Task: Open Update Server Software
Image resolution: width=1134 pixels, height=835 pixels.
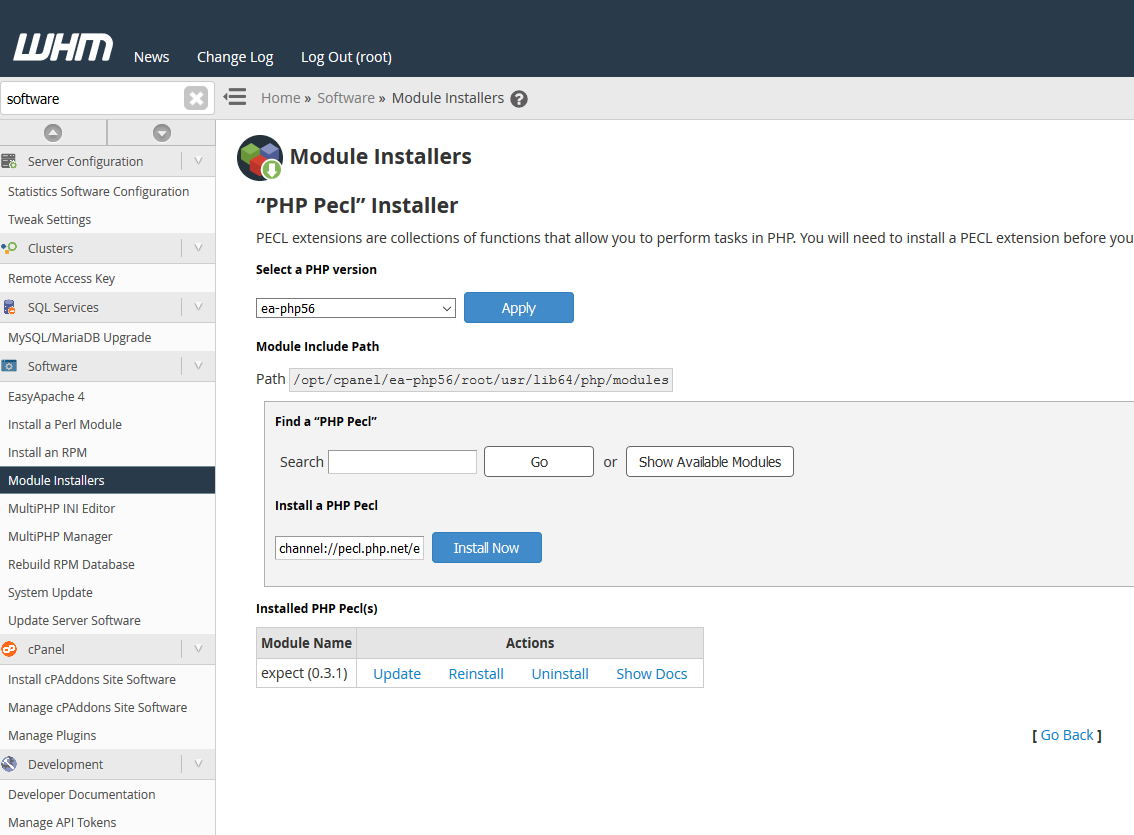Action: [x=74, y=620]
